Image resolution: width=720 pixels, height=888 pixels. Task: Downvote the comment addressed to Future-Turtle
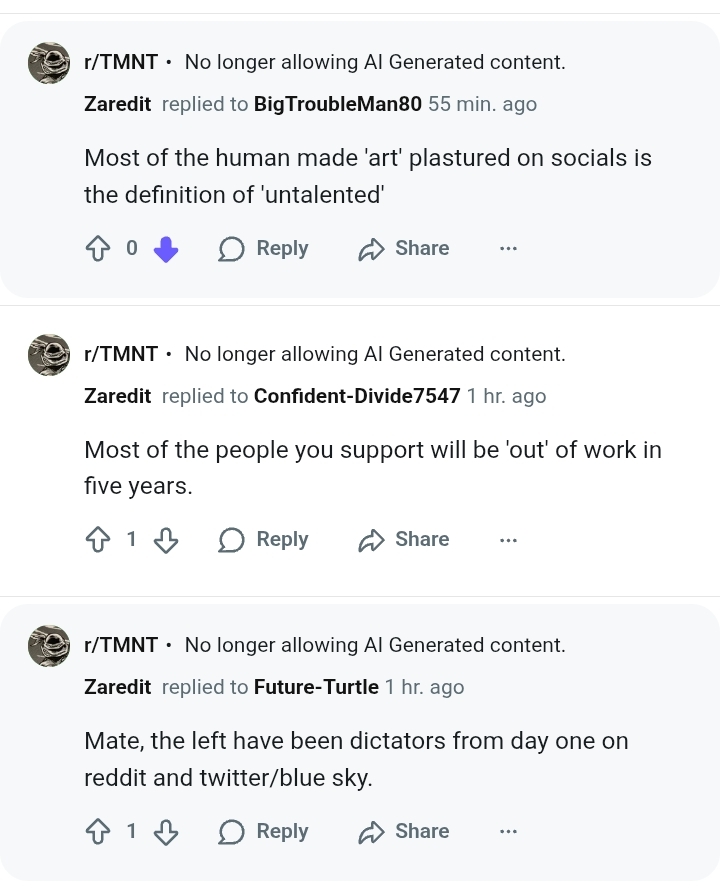tap(166, 832)
